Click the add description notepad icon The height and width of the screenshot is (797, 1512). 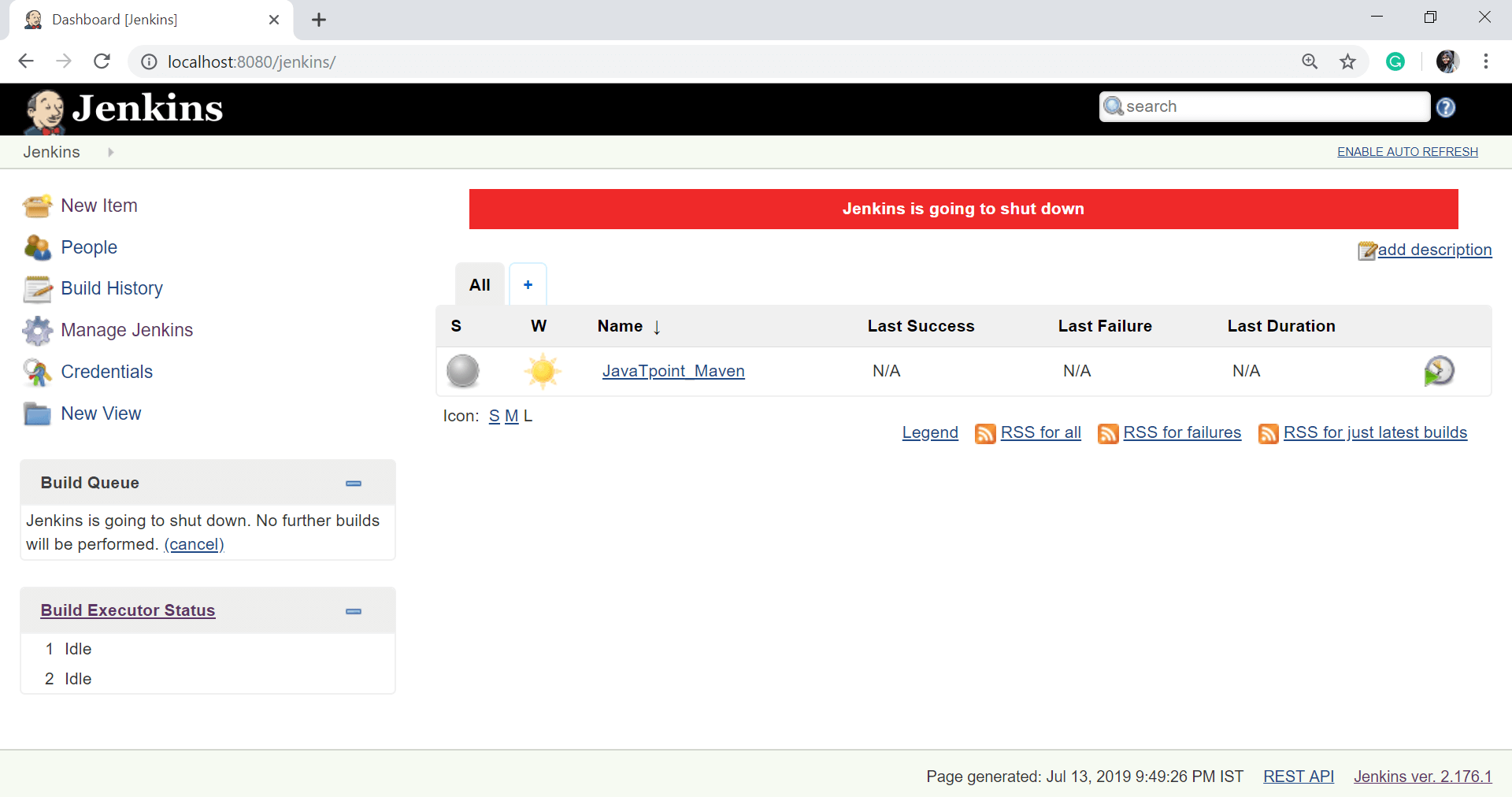1367,250
